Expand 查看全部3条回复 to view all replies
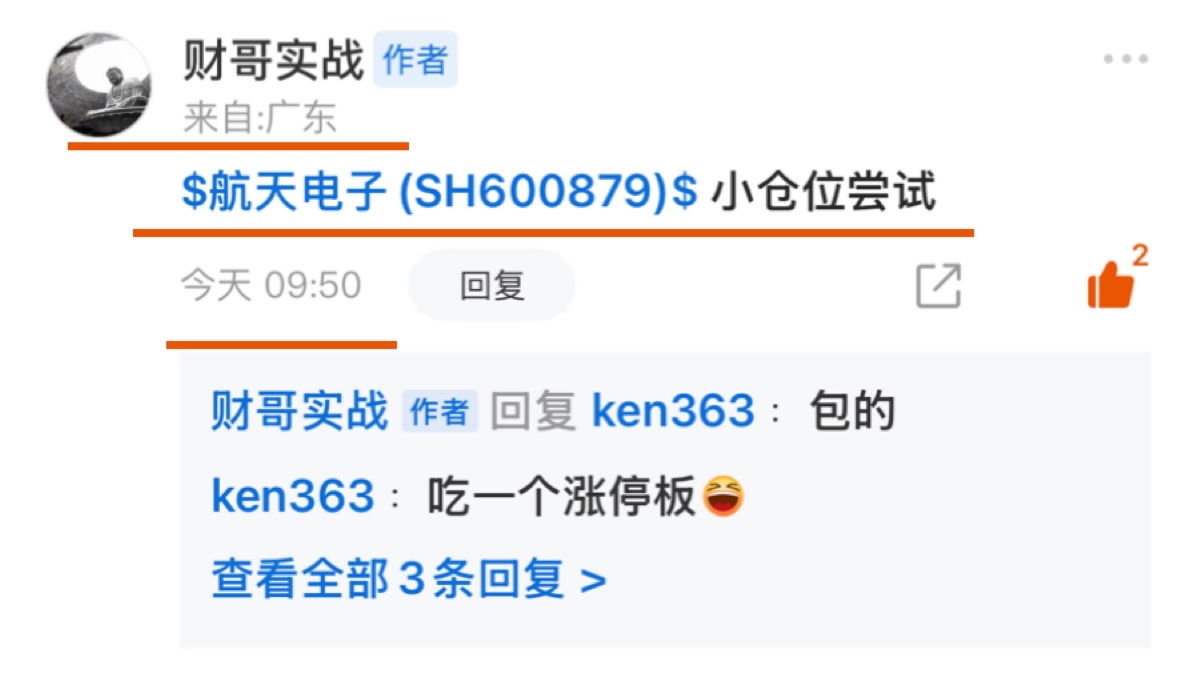The width and height of the screenshot is (1197, 692). tap(408, 579)
